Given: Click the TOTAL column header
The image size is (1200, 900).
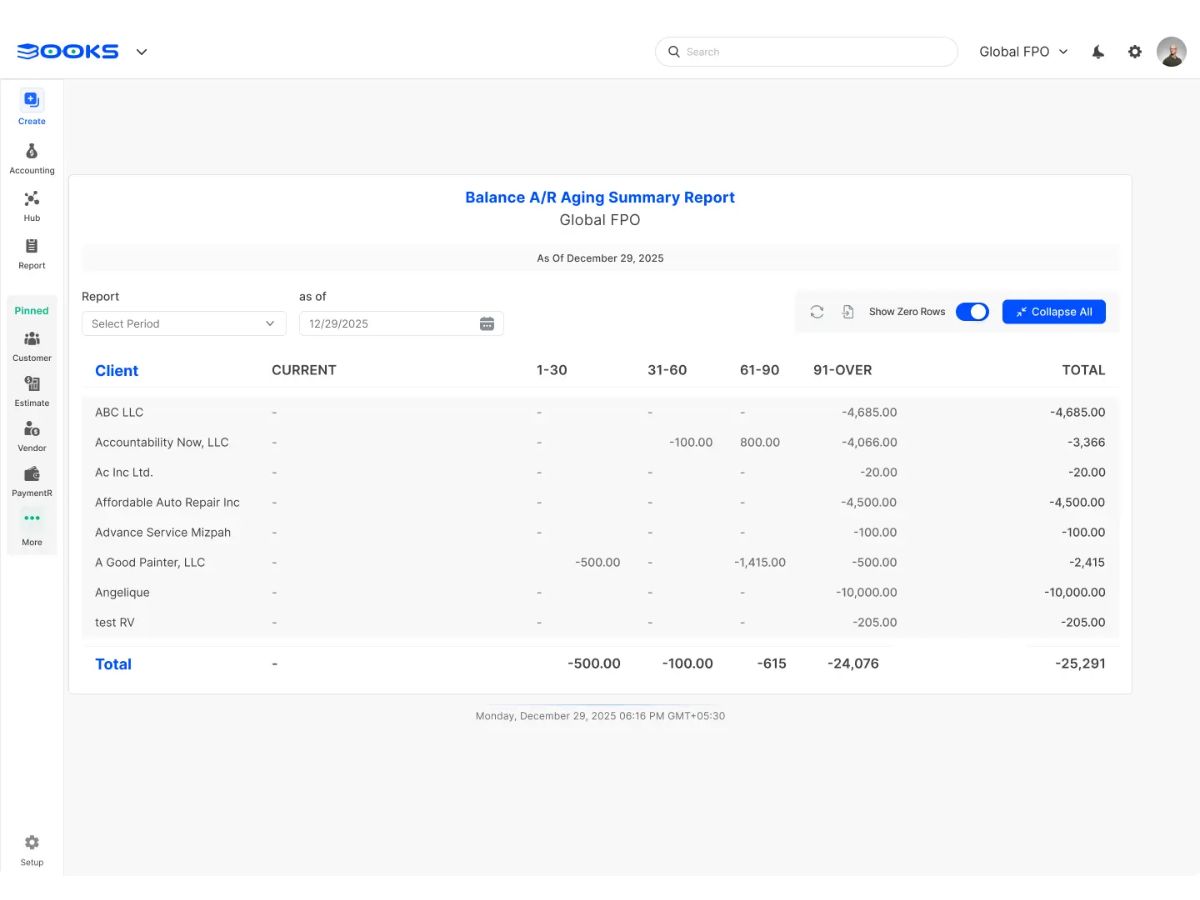Looking at the screenshot, I should pyautogui.click(x=1084, y=370).
